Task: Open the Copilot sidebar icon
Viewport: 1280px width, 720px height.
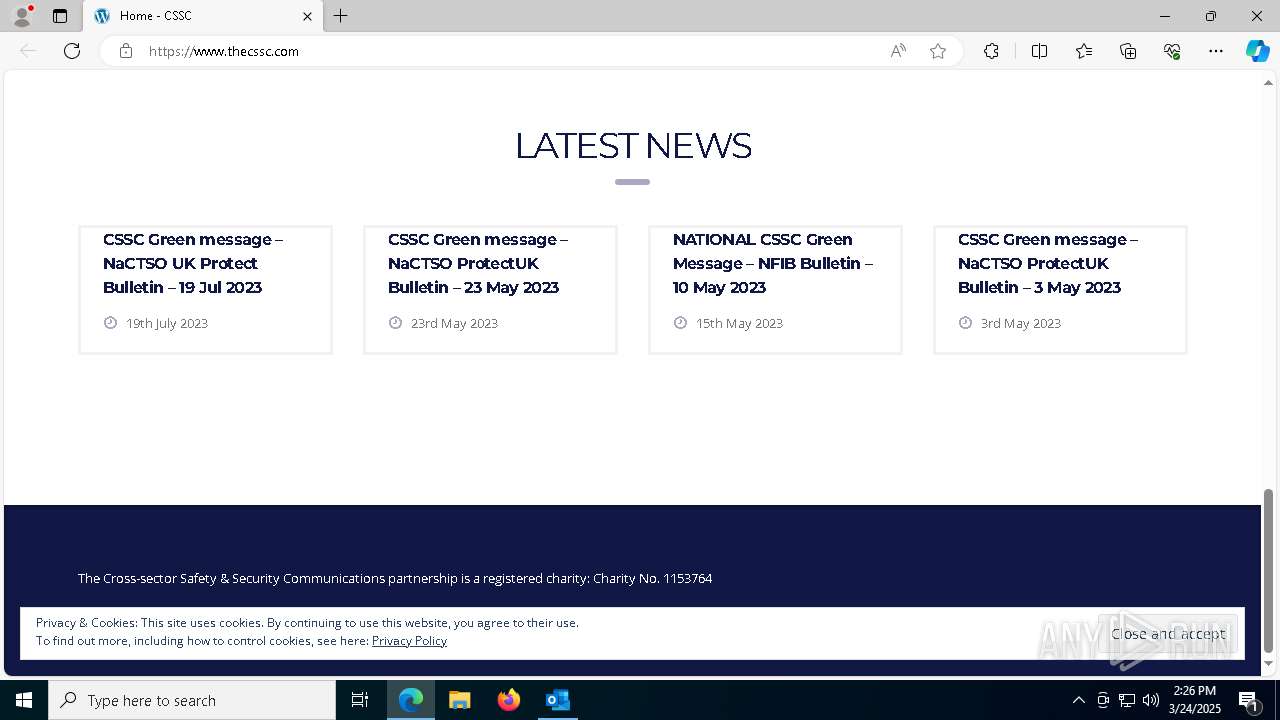Action: pos(1257,51)
